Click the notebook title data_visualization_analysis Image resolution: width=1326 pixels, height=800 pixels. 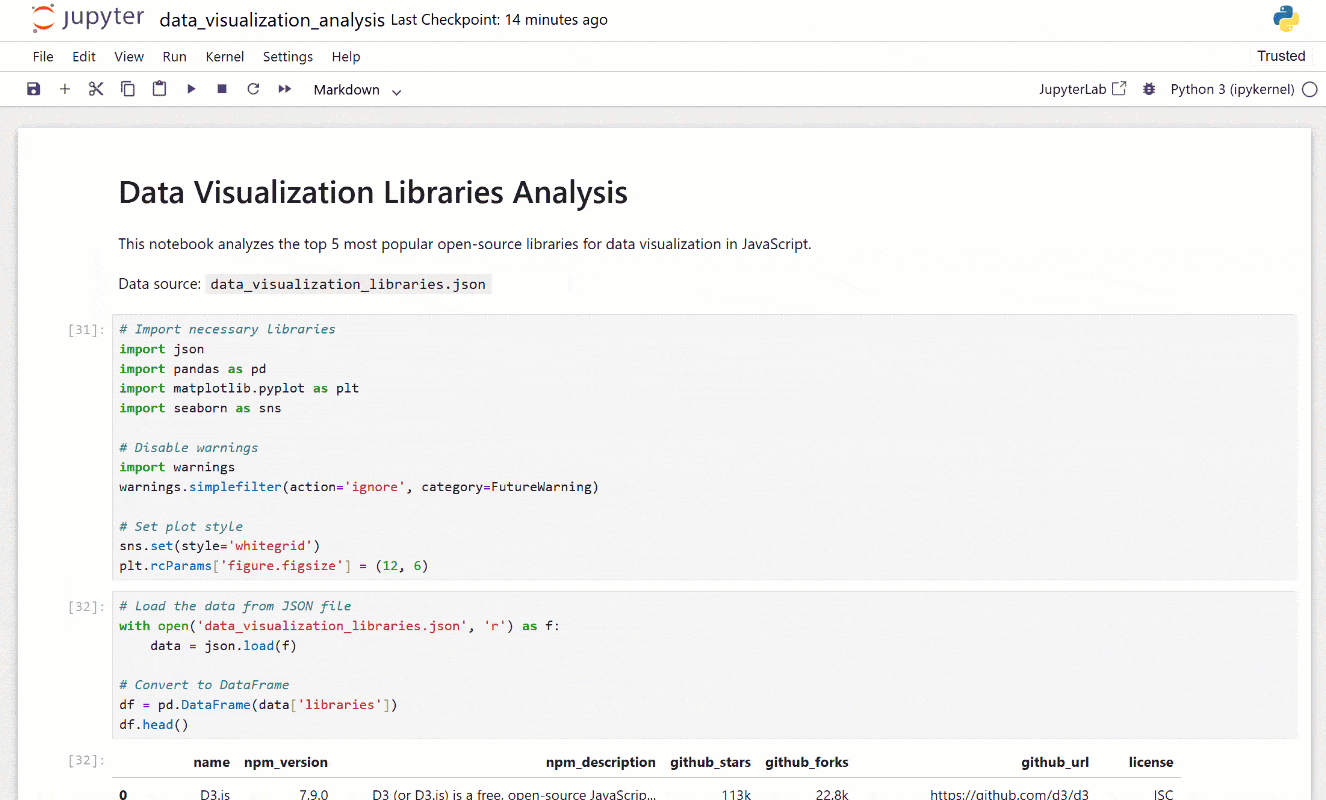[272, 20]
